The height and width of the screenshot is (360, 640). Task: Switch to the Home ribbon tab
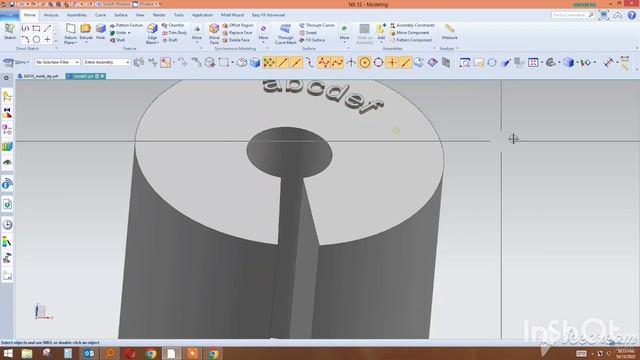click(30, 15)
